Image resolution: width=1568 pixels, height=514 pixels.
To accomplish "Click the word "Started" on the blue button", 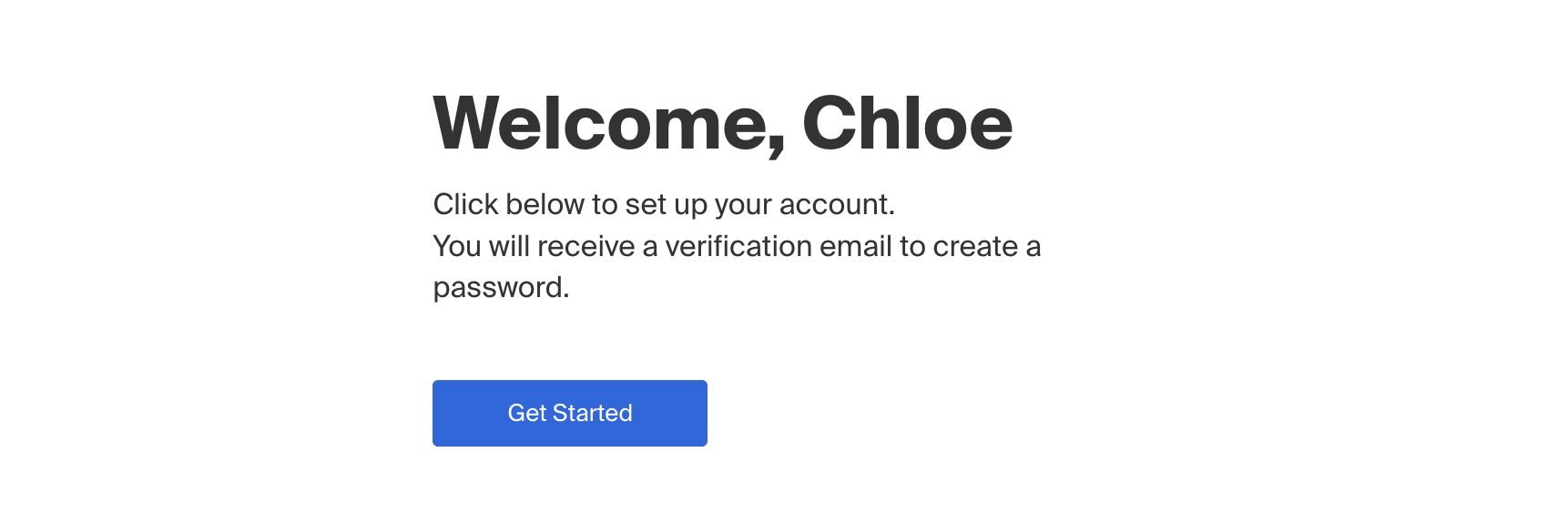I will pyautogui.click(x=592, y=413).
